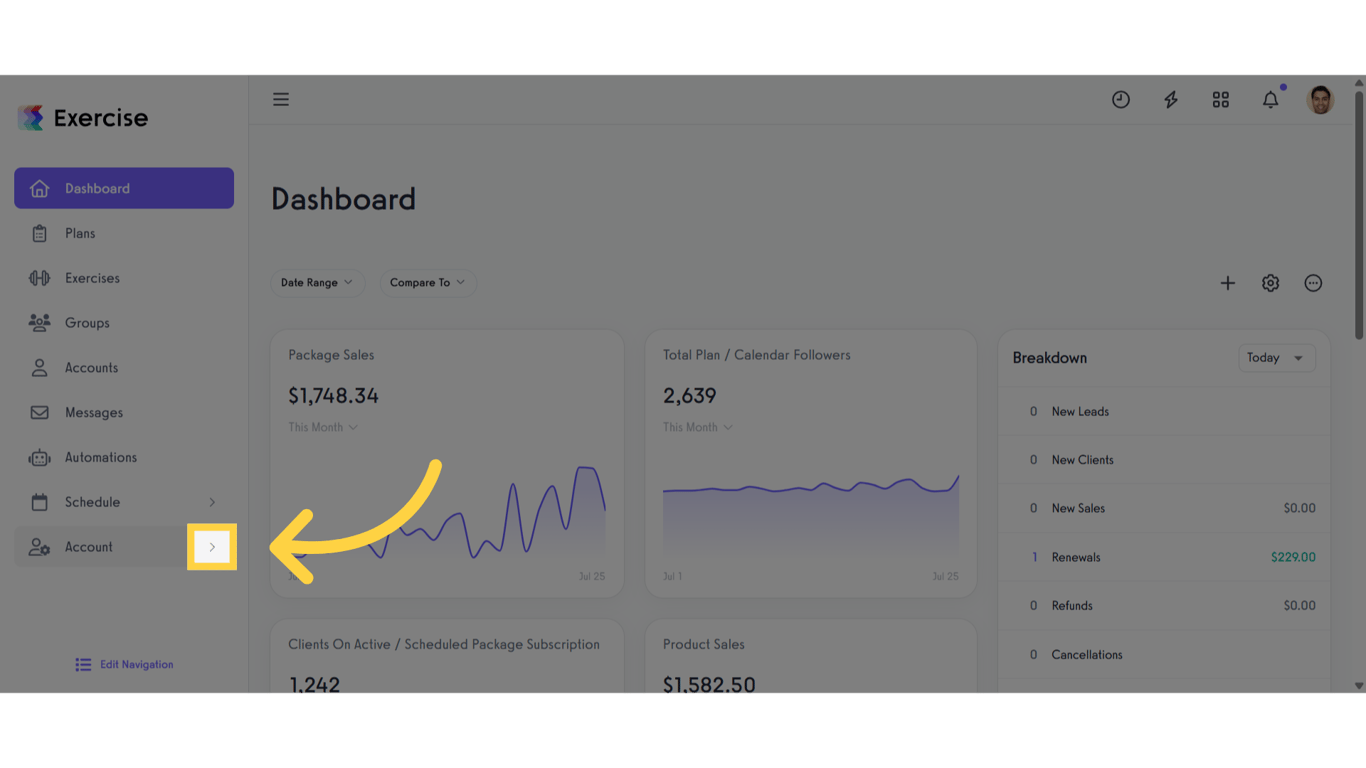Open the notifications bell
Screen dimensions: 1366x768
click(x=1271, y=99)
